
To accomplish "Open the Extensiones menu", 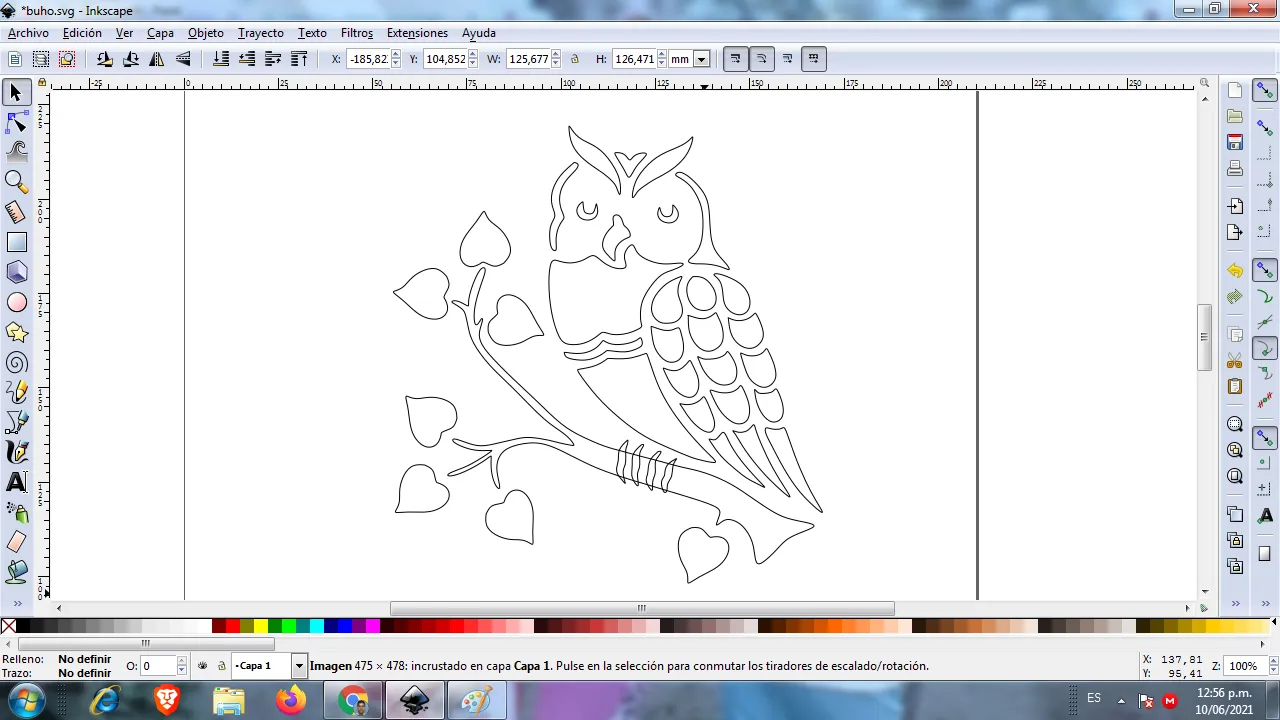I will pos(417,33).
